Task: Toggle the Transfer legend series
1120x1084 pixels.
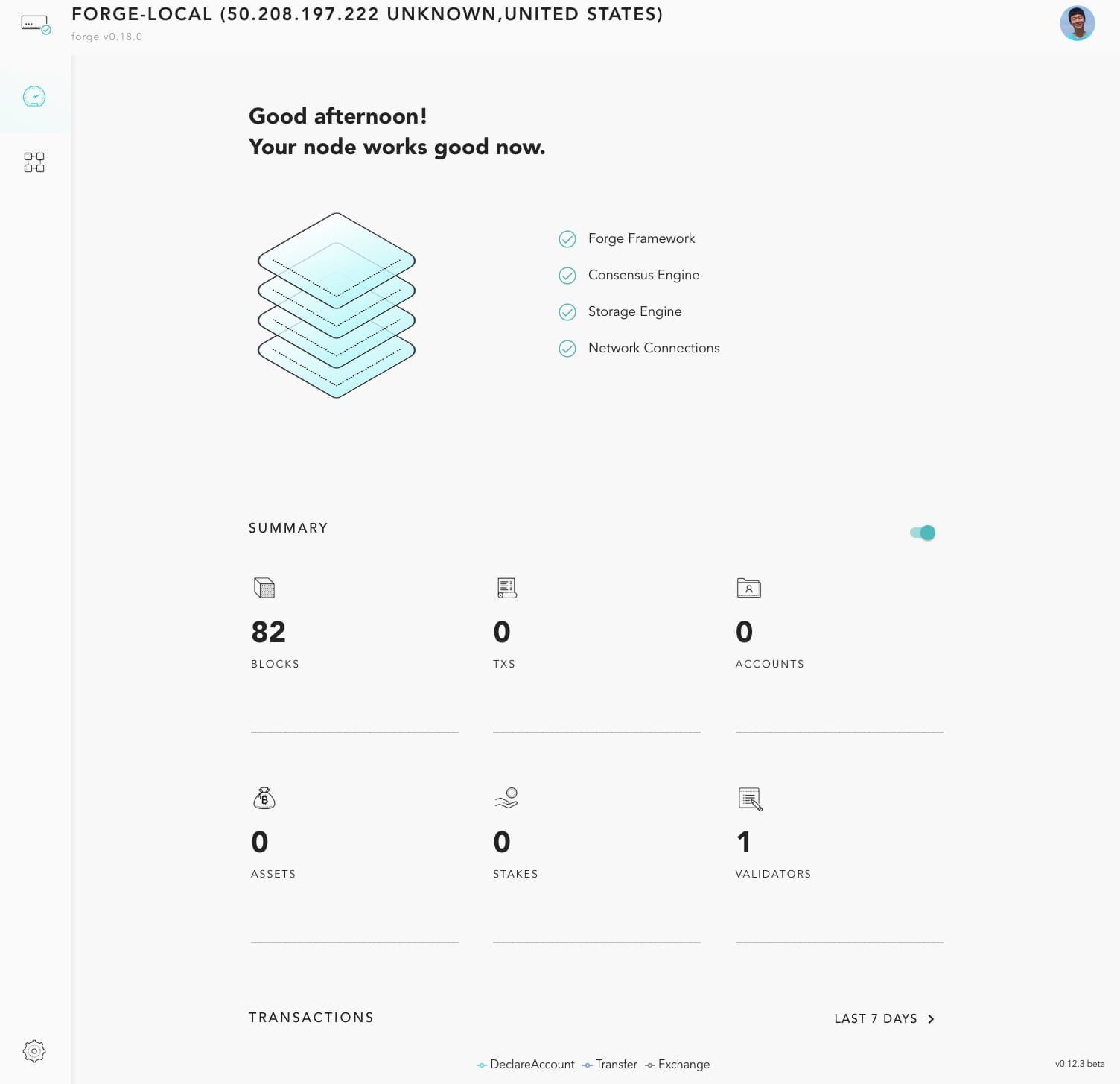Action: [610, 1065]
